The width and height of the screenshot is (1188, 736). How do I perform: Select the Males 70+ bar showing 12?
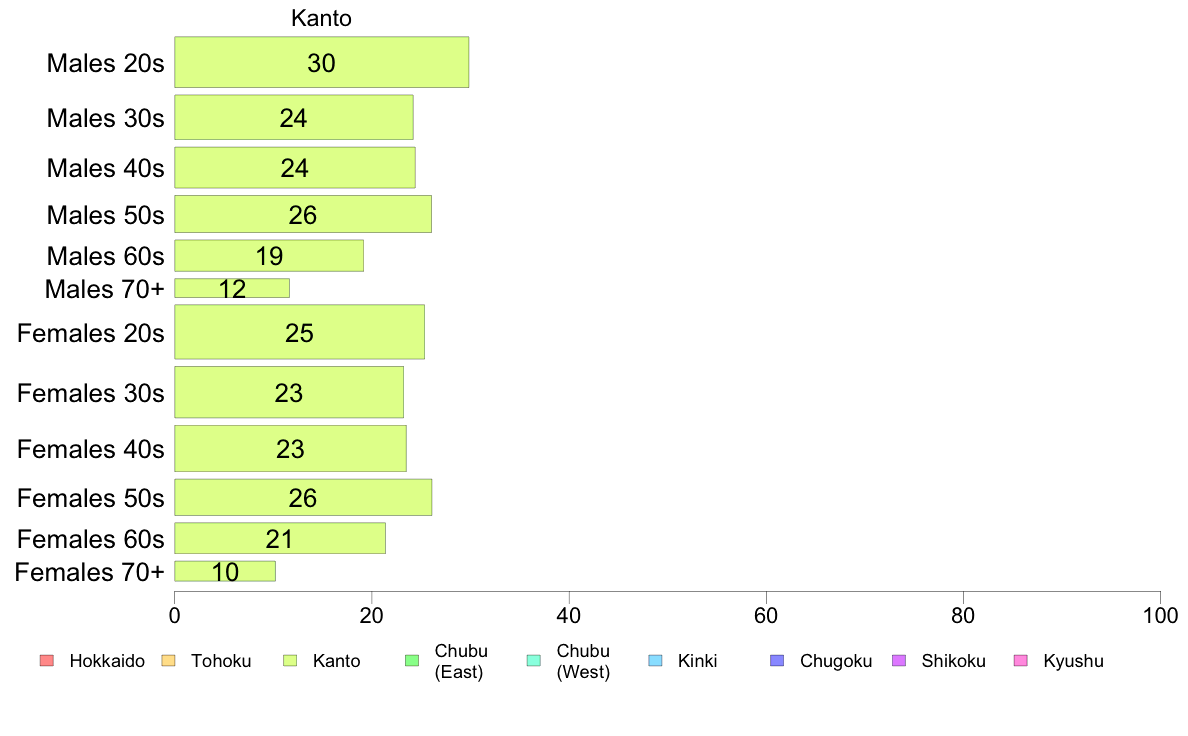(x=232, y=288)
